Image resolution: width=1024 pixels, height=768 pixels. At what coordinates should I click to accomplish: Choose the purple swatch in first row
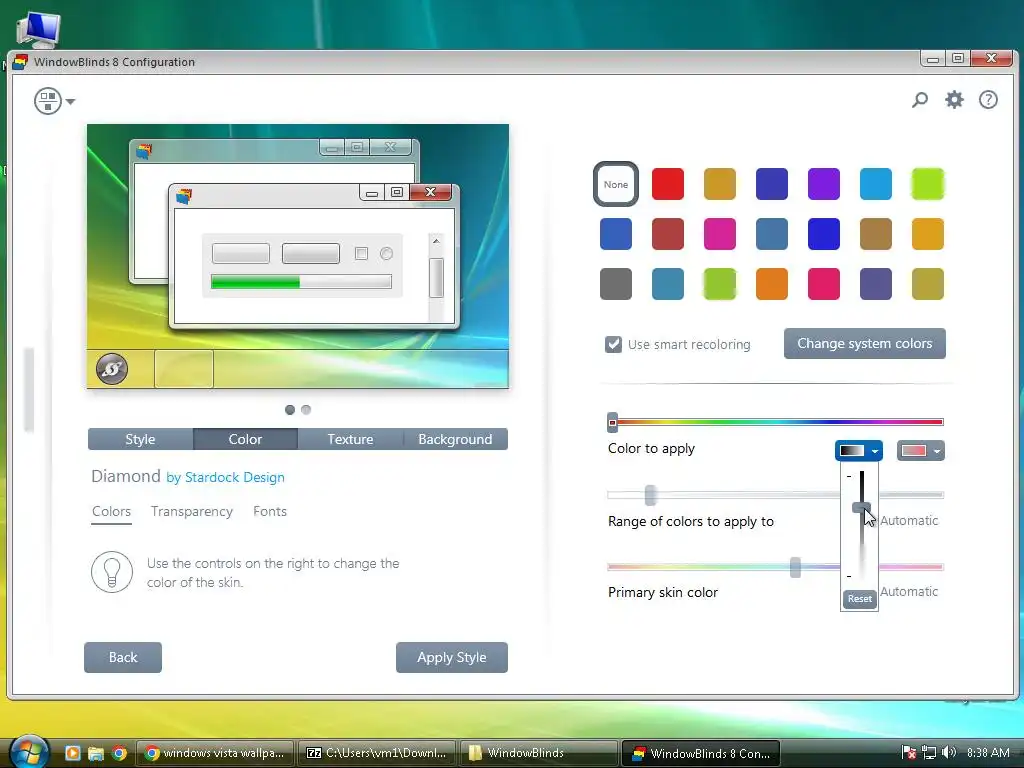[824, 184]
